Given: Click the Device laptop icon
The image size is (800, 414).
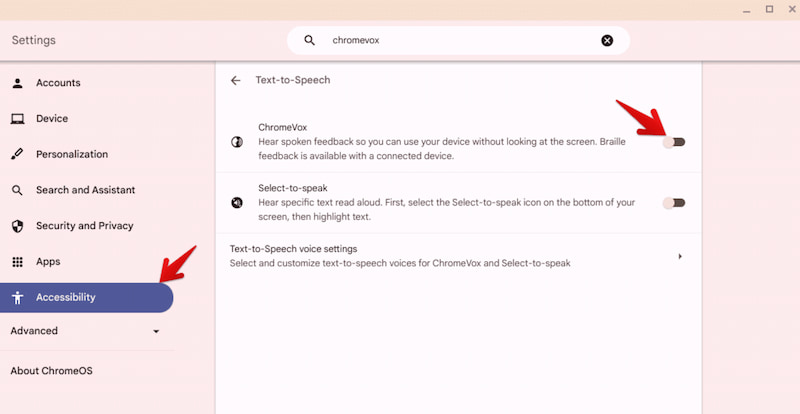Looking at the screenshot, I should tap(17, 118).
